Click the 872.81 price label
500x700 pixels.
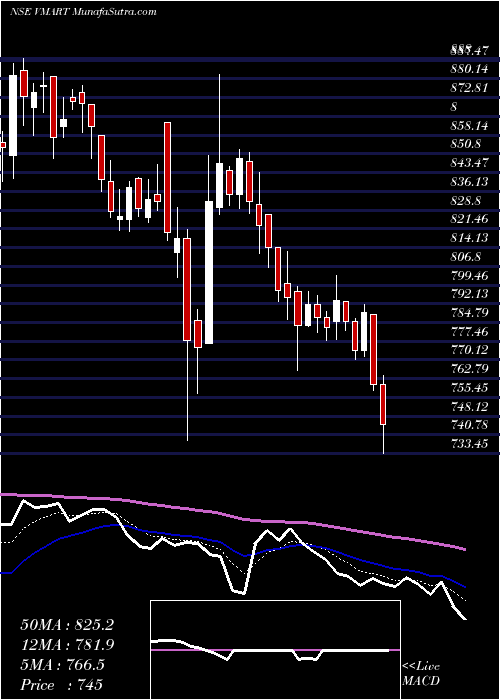470,88
